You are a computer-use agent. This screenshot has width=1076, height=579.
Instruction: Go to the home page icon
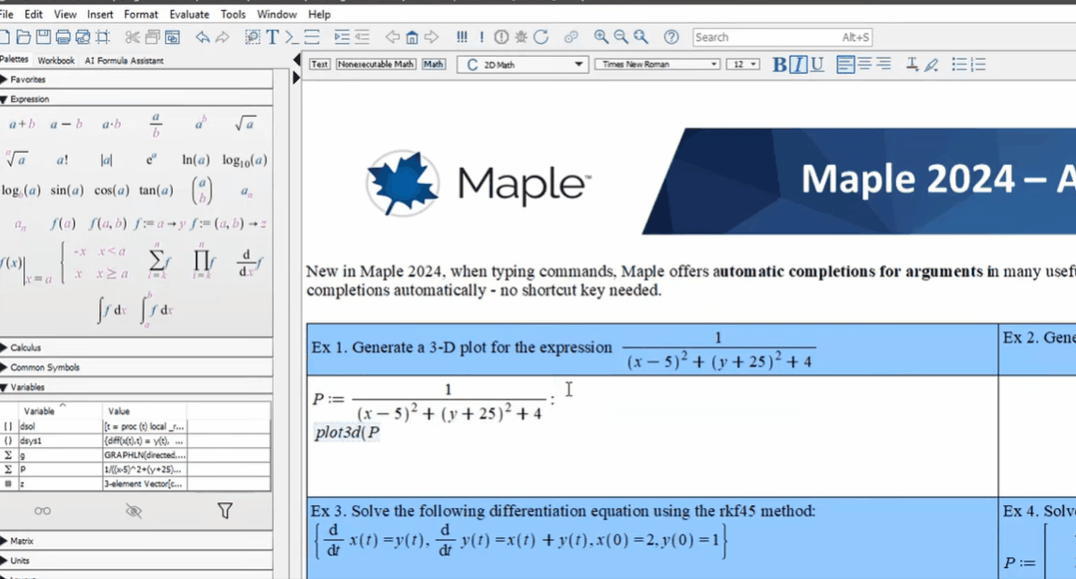pos(412,37)
